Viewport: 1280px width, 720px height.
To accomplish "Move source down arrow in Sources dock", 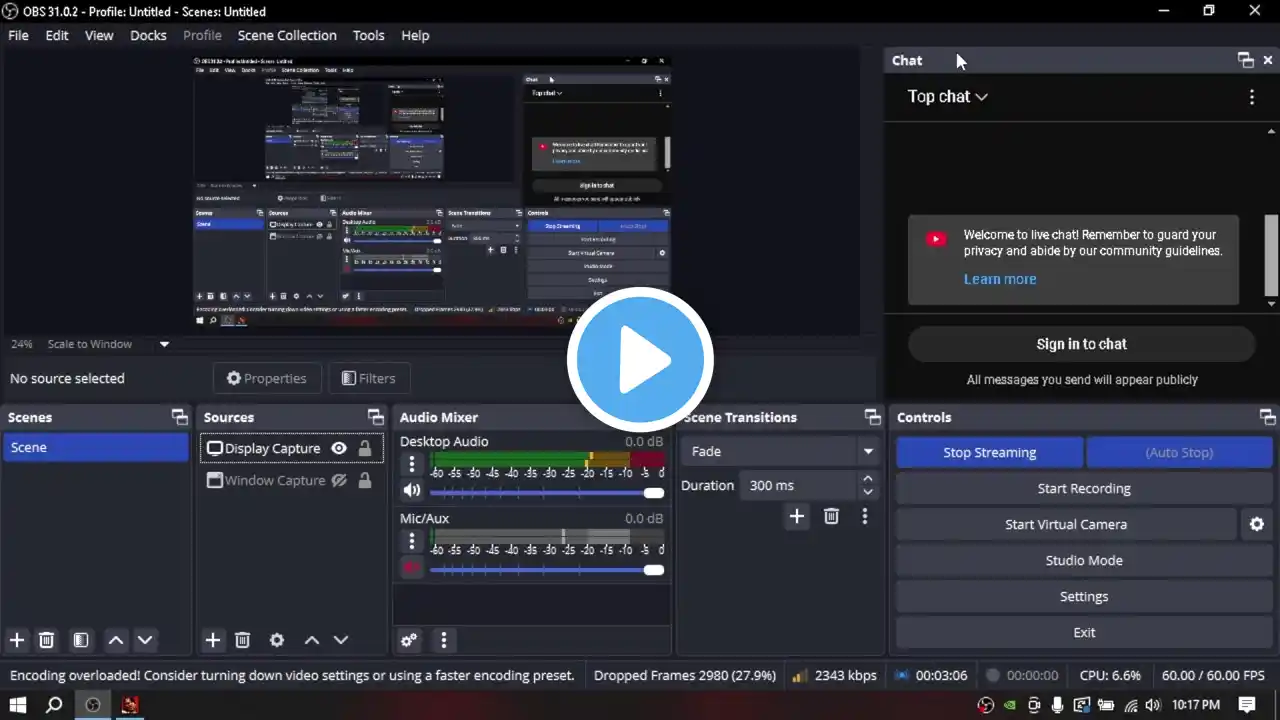I will (x=341, y=640).
